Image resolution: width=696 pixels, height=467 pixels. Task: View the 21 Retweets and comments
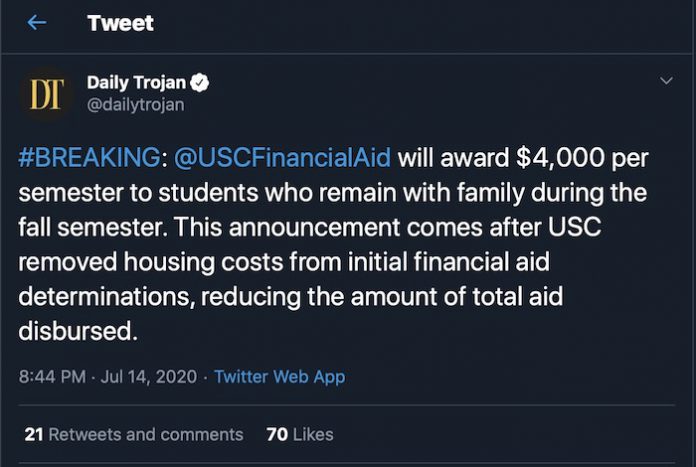click(x=134, y=435)
